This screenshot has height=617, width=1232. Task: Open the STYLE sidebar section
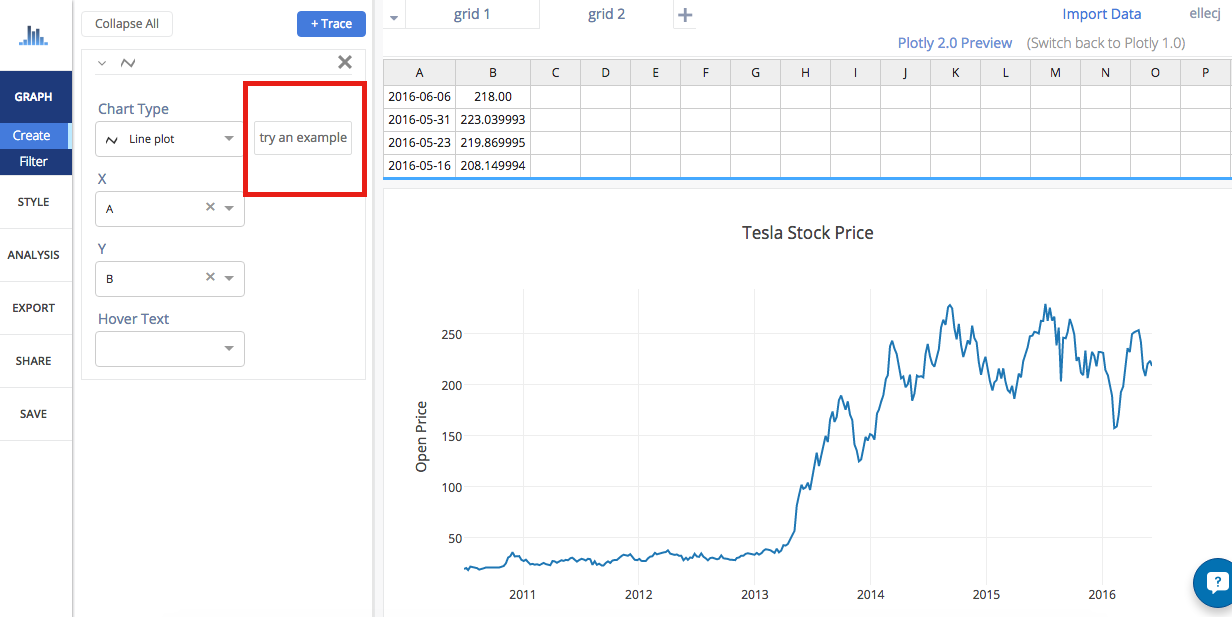[33, 202]
